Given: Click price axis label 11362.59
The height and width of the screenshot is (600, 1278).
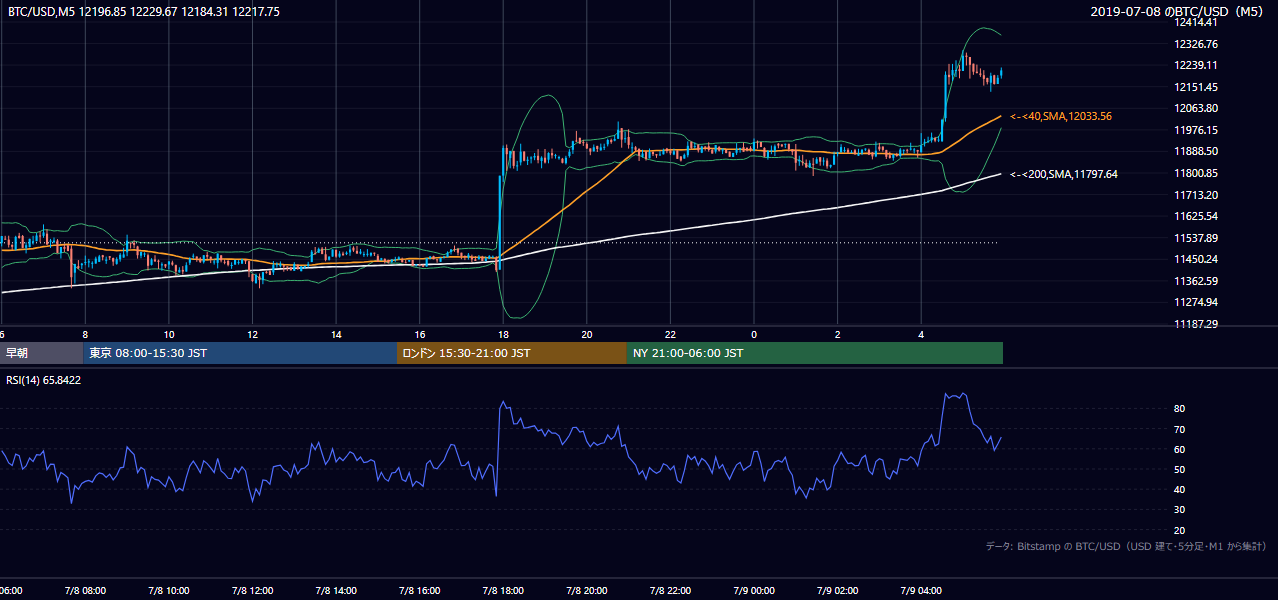Looking at the screenshot, I should (1195, 281).
